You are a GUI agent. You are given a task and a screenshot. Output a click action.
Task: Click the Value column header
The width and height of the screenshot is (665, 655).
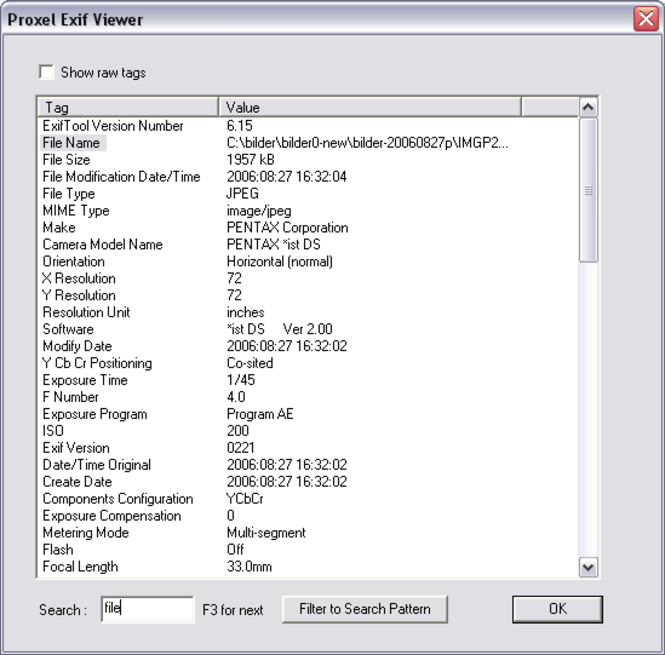[369, 107]
